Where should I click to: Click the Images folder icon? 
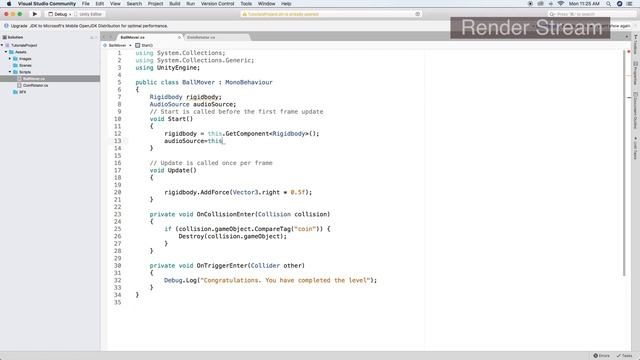16,59
